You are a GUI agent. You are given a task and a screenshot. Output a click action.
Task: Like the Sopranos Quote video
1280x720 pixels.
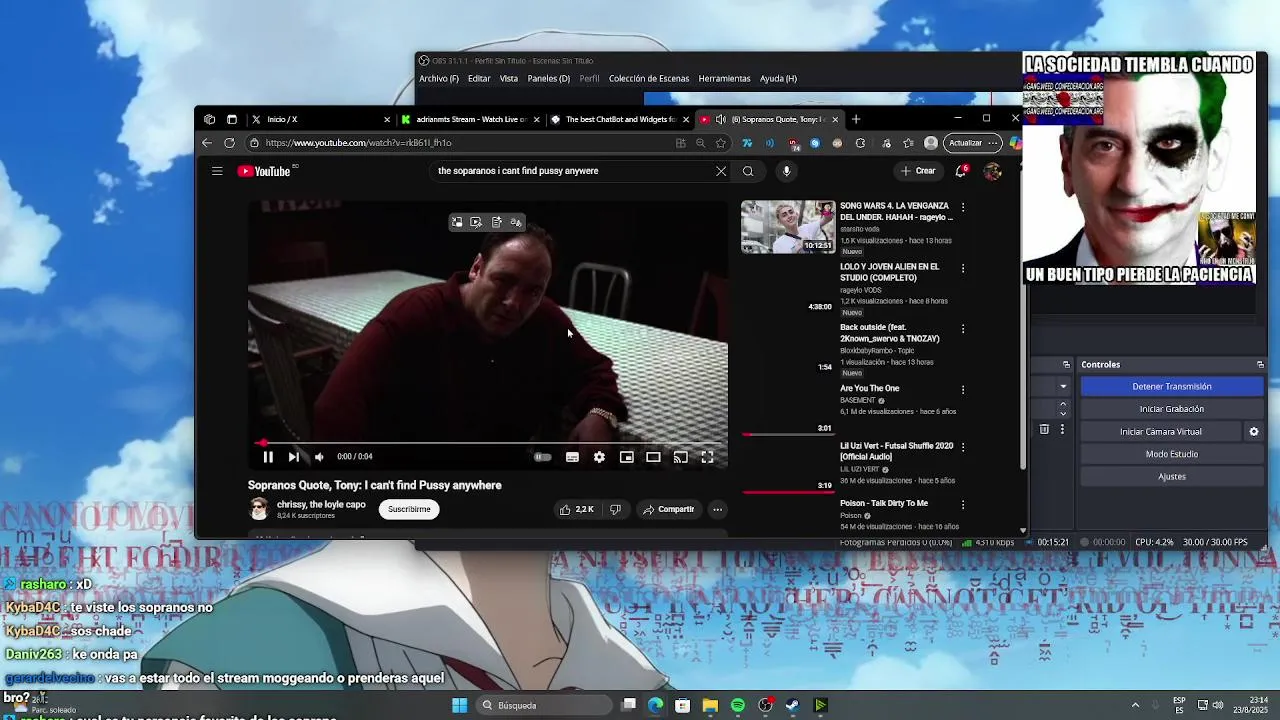(x=577, y=509)
